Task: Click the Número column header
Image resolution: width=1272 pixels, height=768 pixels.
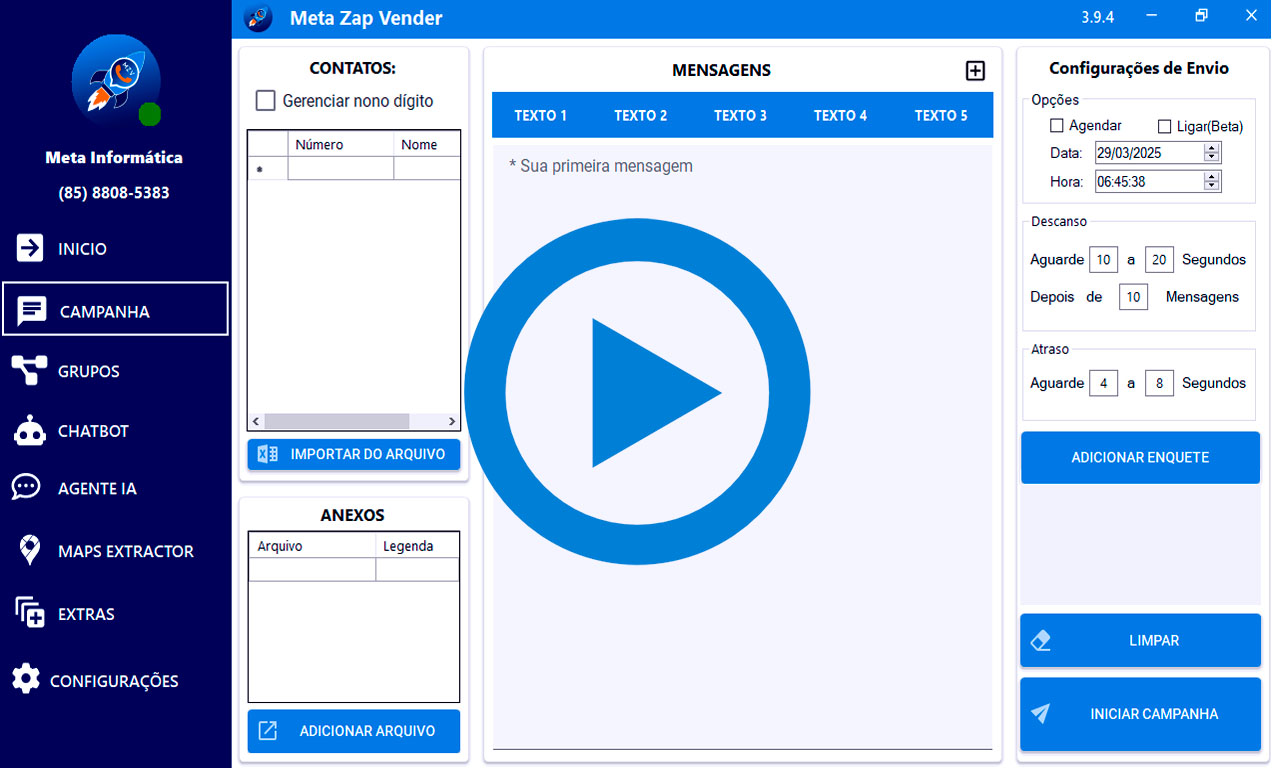Action: [341, 144]
